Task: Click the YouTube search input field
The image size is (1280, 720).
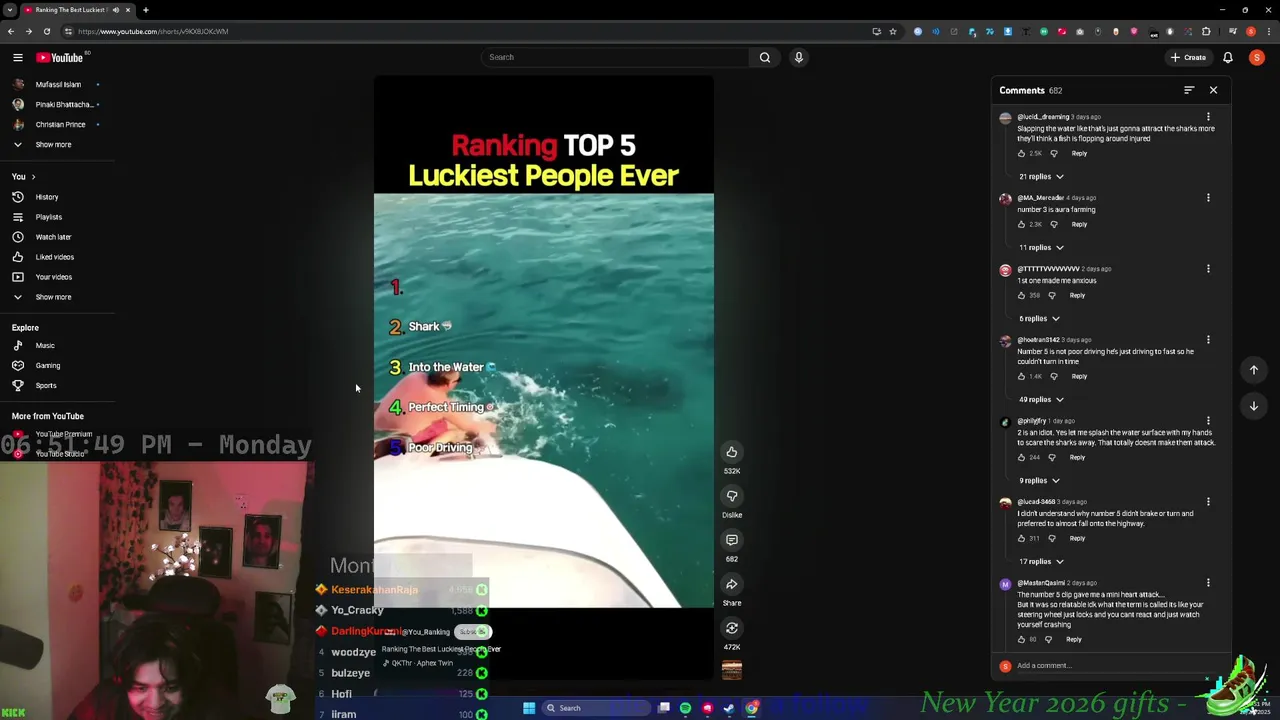Action: [x=615, y=57]
